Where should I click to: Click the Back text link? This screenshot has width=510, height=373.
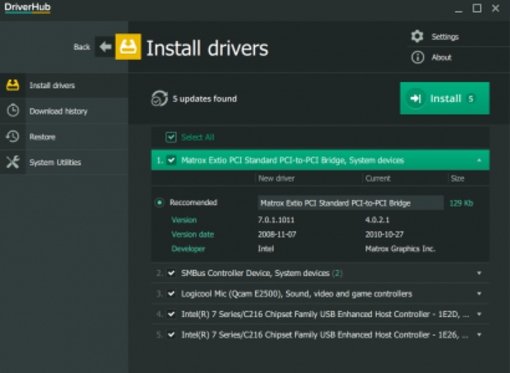[x=82, y=47]
